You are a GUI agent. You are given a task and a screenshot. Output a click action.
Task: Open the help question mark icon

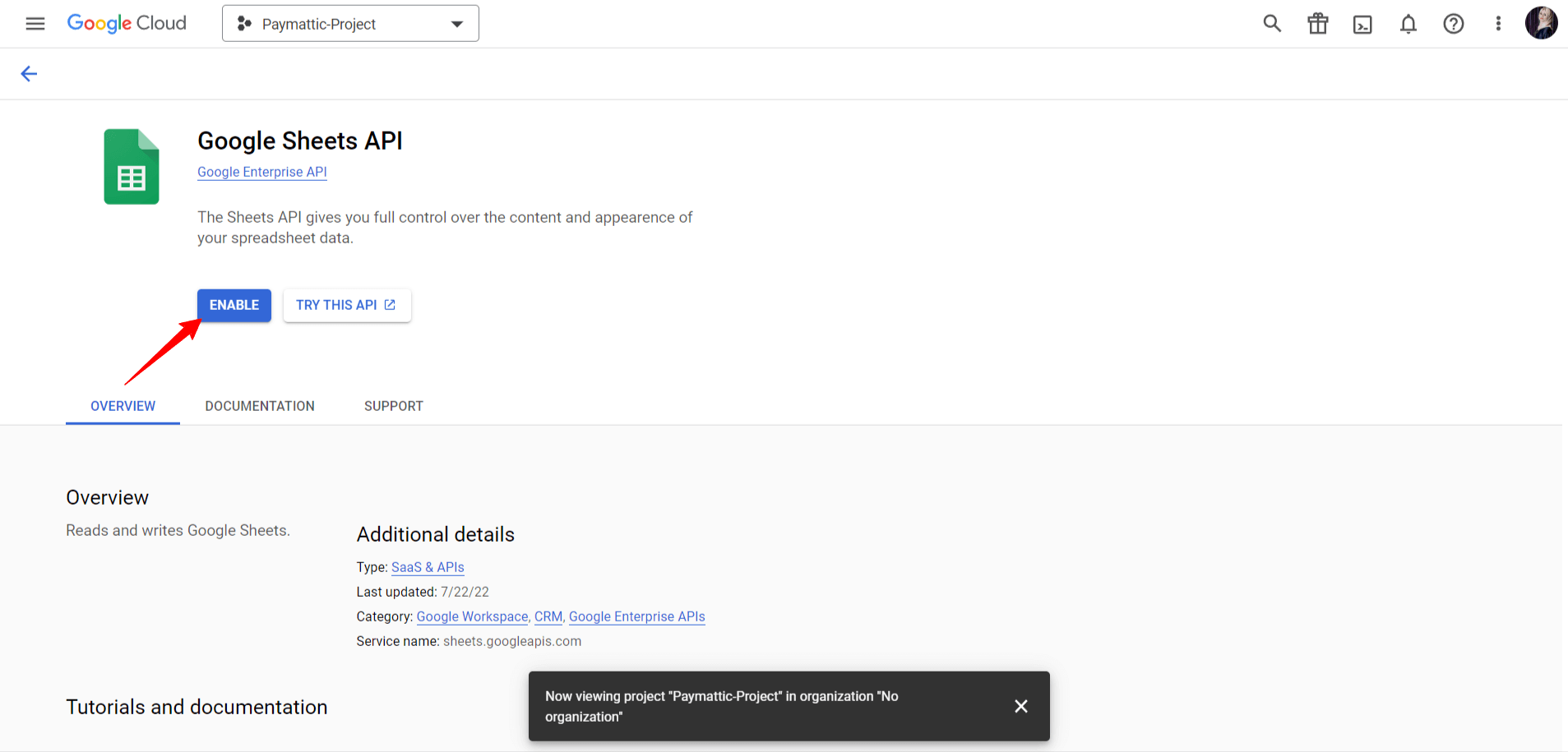click(1454, 24)
